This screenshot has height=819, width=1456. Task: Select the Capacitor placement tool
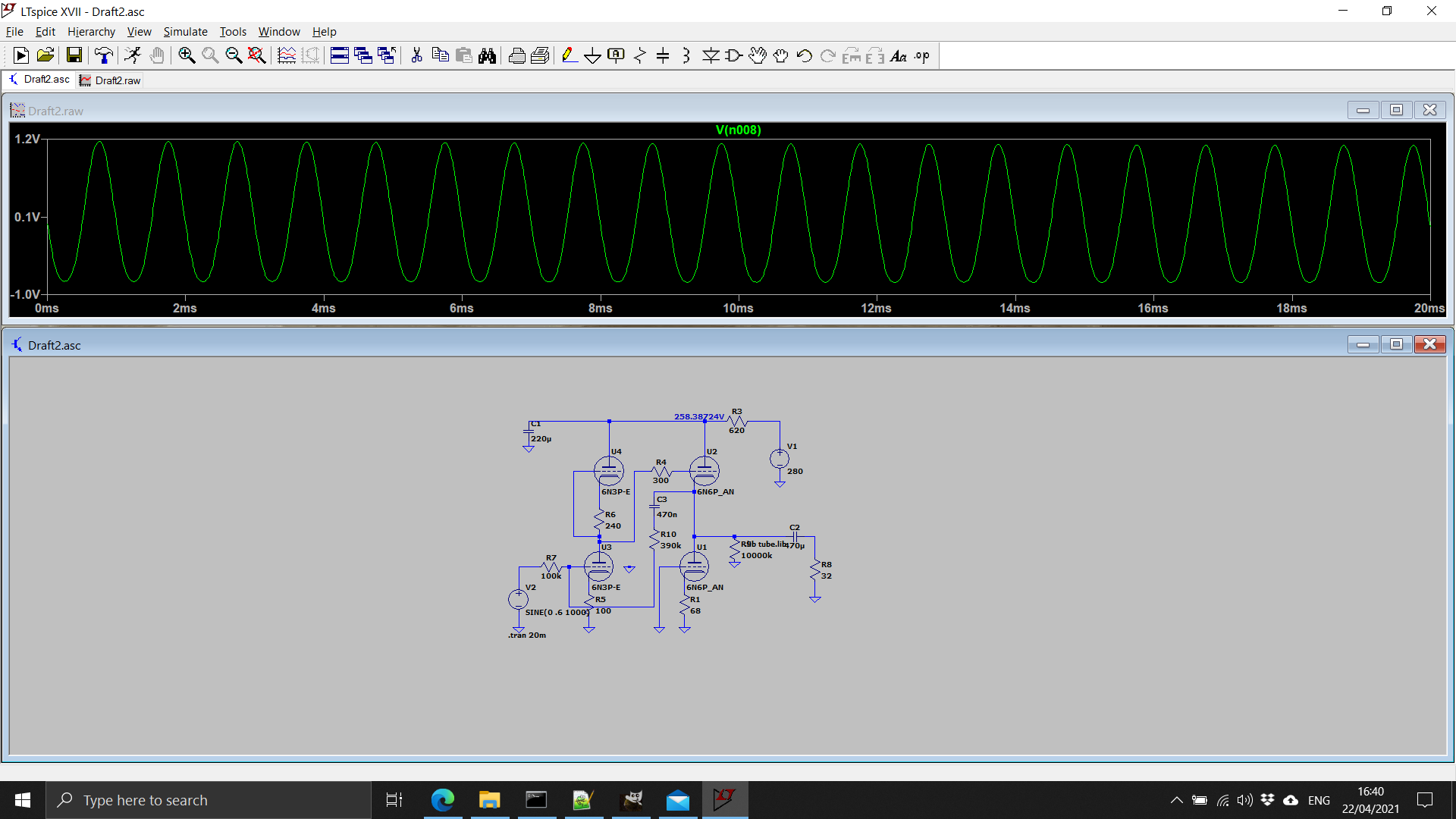coord(663,55)
